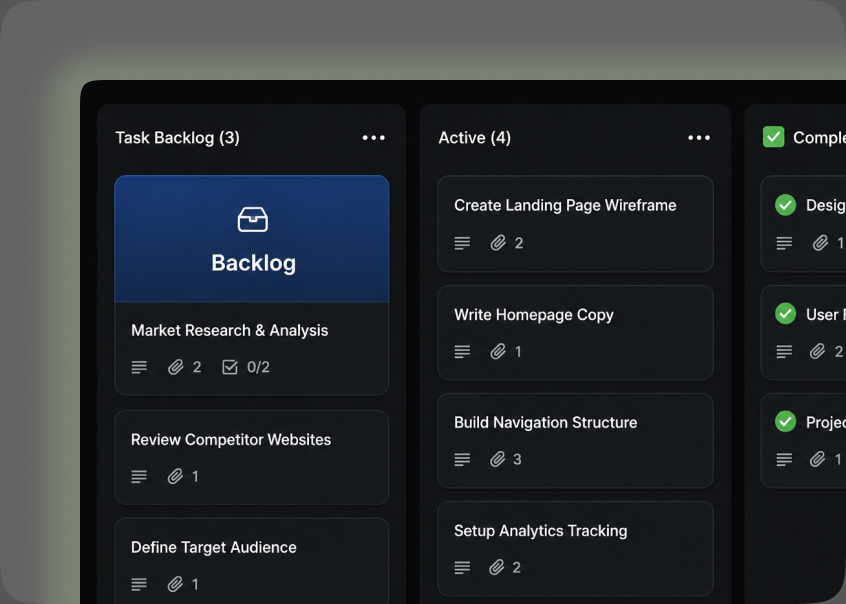Image resolution: width=846 pixels, height=604 pixels.
Task: Click the paperclip icon on Write Homepage Copy
Action: click(x=498, y=351)
